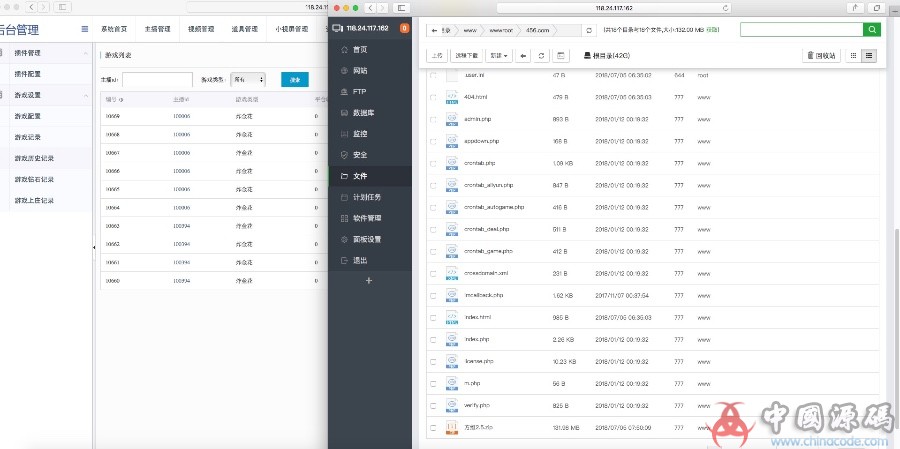The image size is (900, 449).
Task: Click the 远程下载 button
Action: tap(466, 56)
